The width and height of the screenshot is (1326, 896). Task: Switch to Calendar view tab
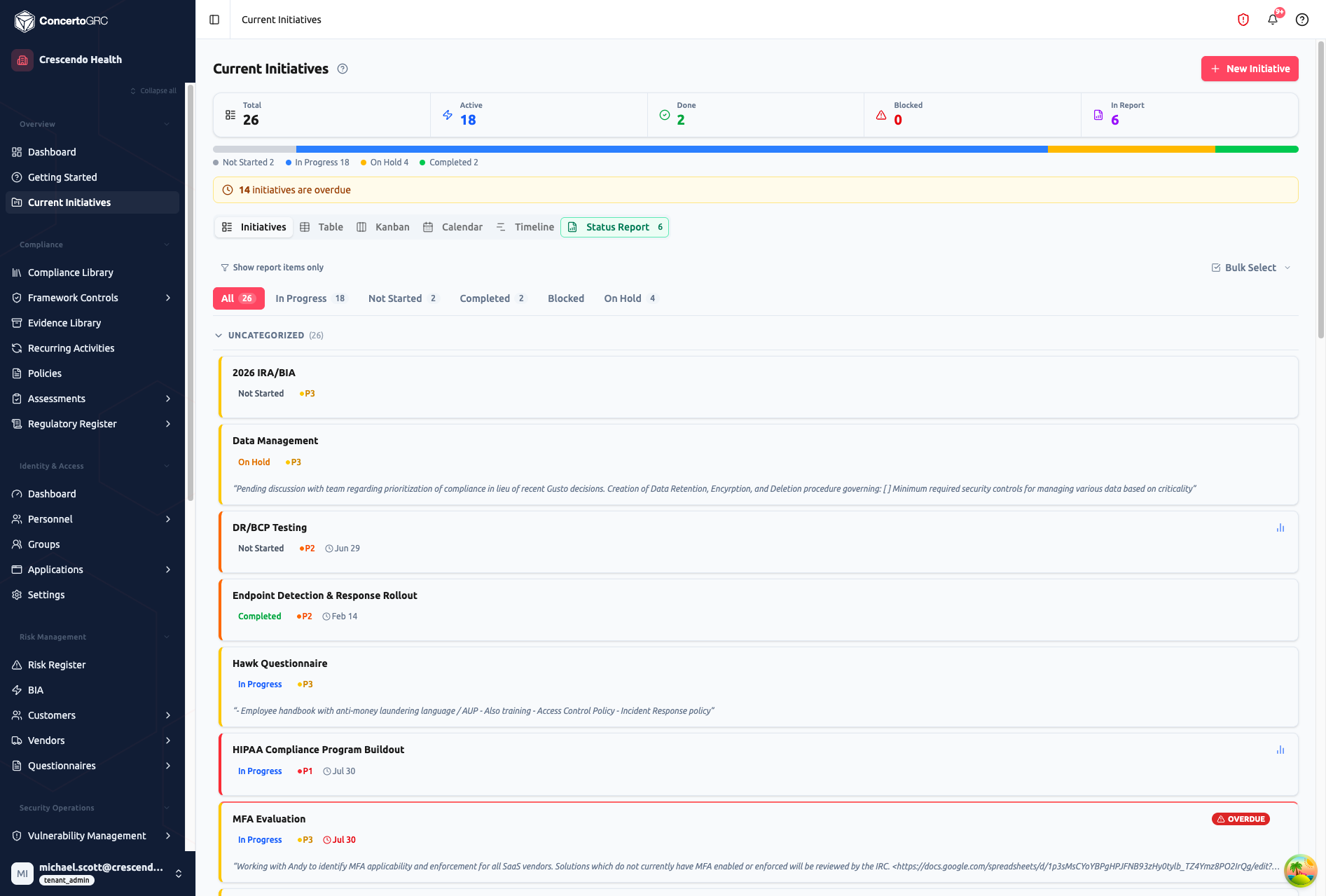click(x=453, y=227)
